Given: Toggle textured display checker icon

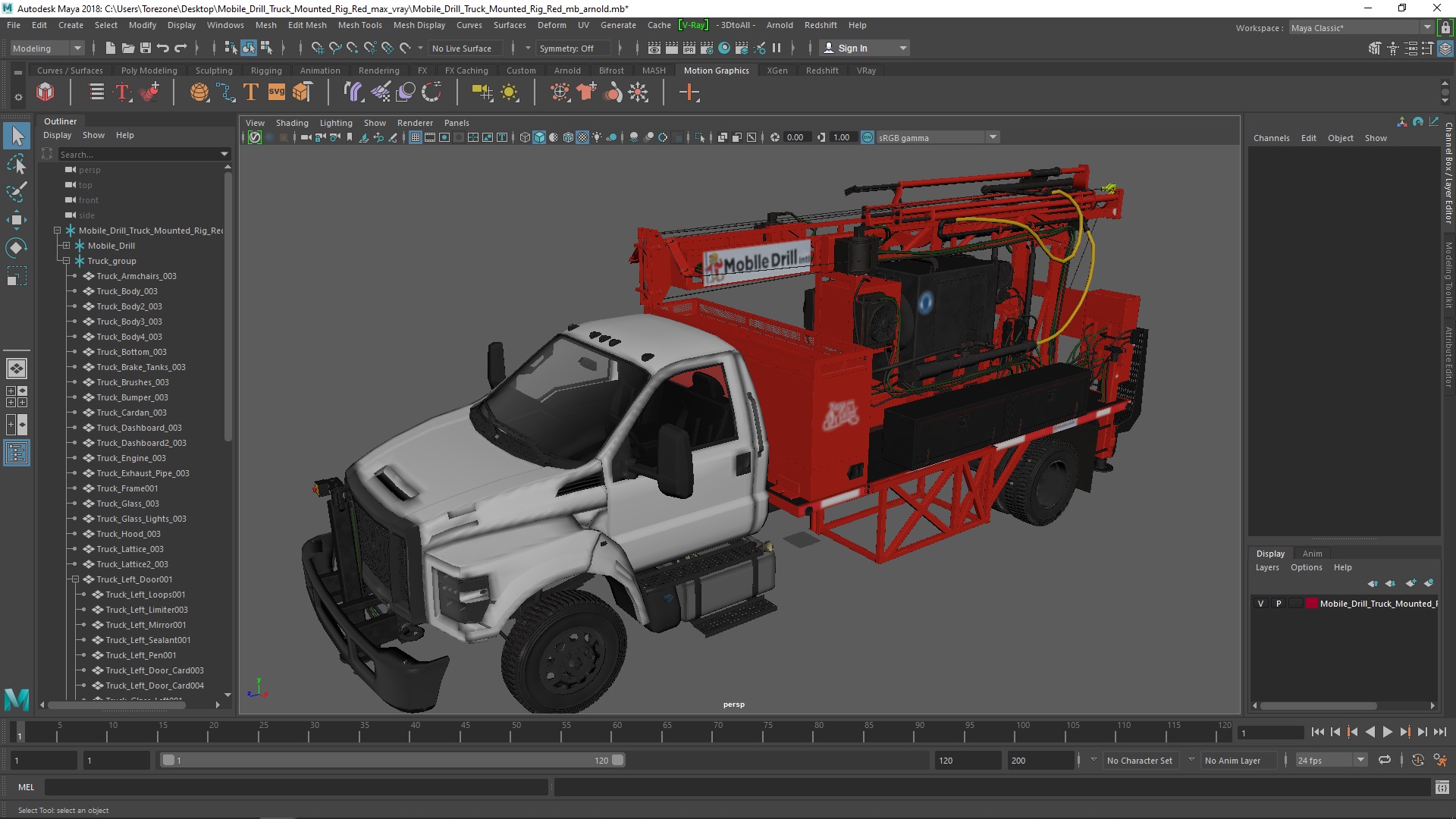Looking at the screenshot, I should click(x=582, y=137).
